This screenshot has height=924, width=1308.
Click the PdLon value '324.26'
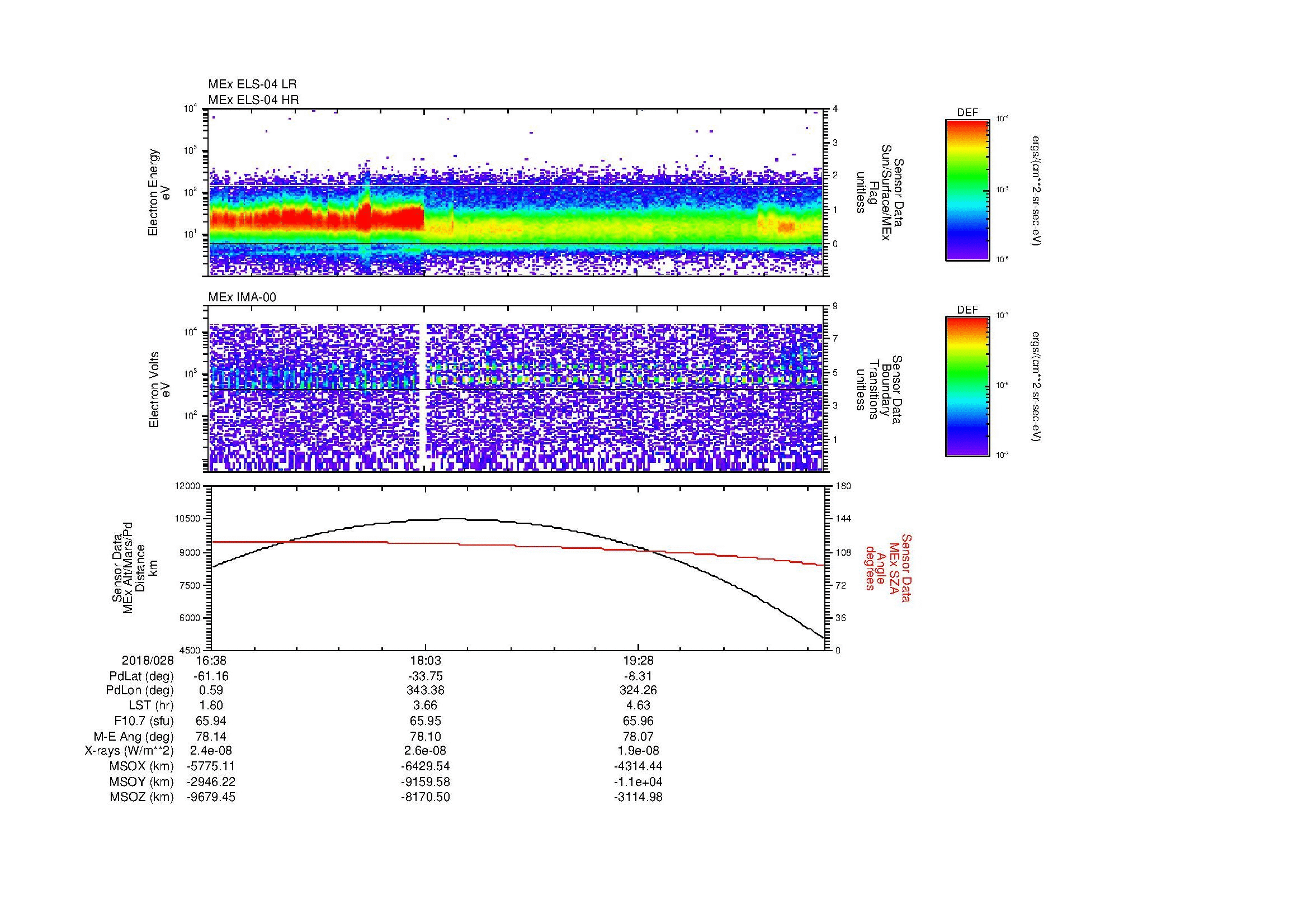(x=638, y=690)
